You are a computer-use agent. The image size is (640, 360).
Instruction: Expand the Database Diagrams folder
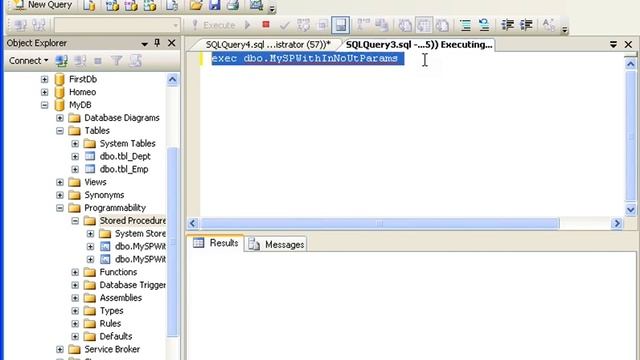tap(60, 118)
